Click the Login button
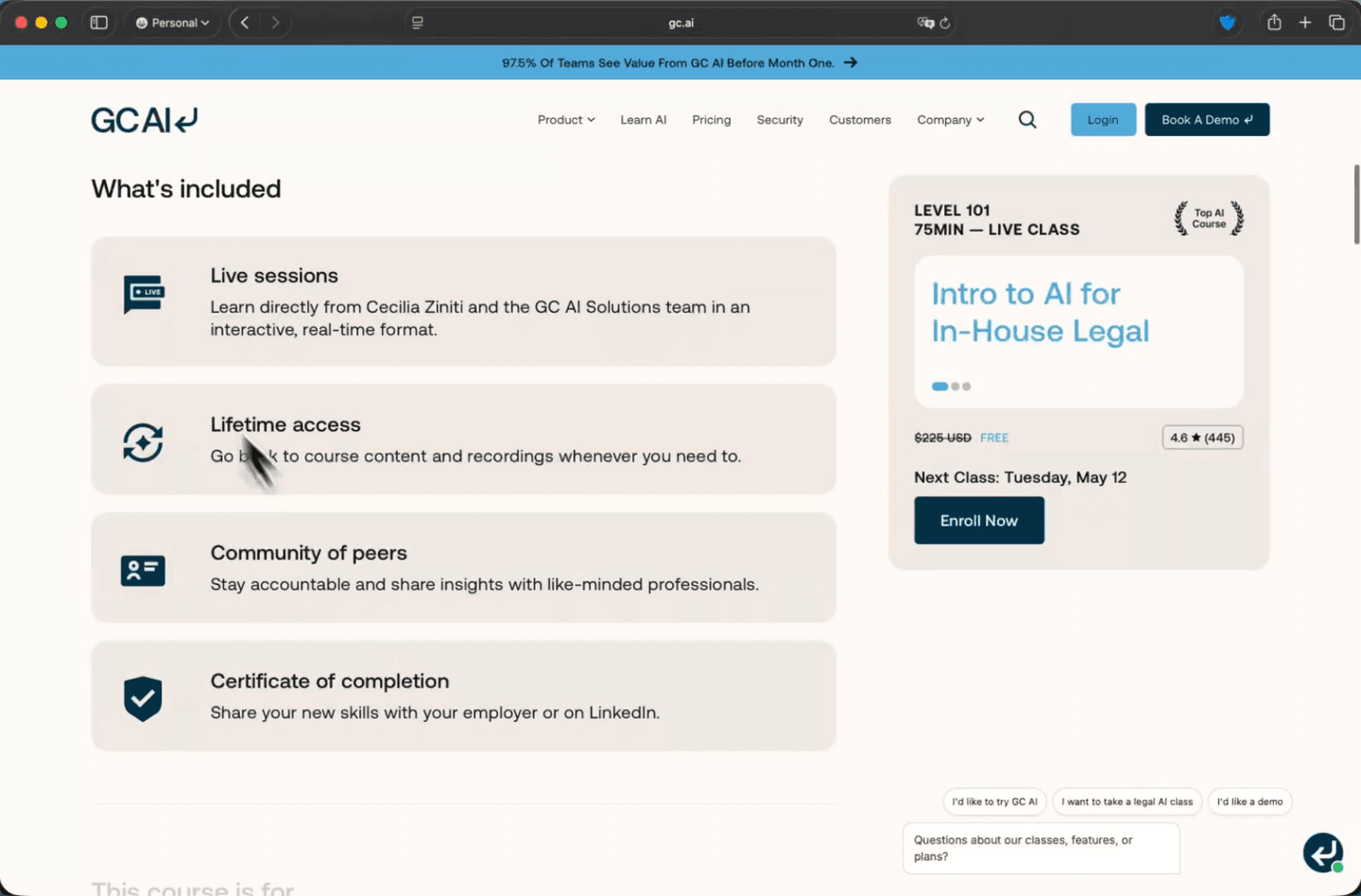This screenshot has height=896, width=1361. coord(1103,120)
